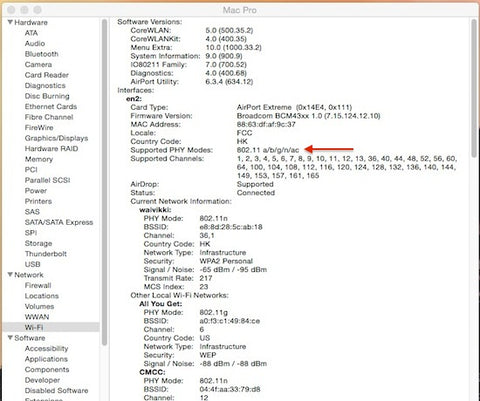The width and height of the screenshot is (480, 401).
Task: Open the Card Reader entry
Action: [x=47, y=75]
